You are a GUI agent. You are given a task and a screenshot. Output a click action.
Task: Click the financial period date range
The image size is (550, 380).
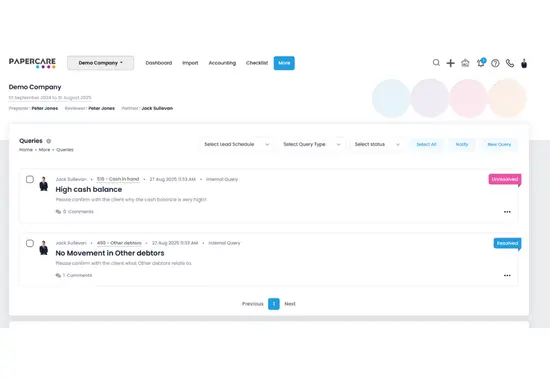(x=50, y=98)
